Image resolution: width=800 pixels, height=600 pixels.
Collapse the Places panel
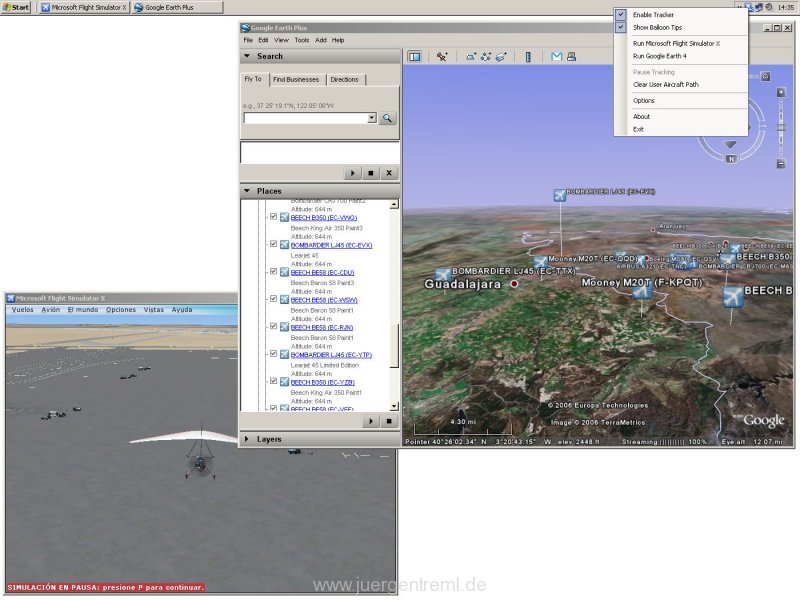coord(247,191)
